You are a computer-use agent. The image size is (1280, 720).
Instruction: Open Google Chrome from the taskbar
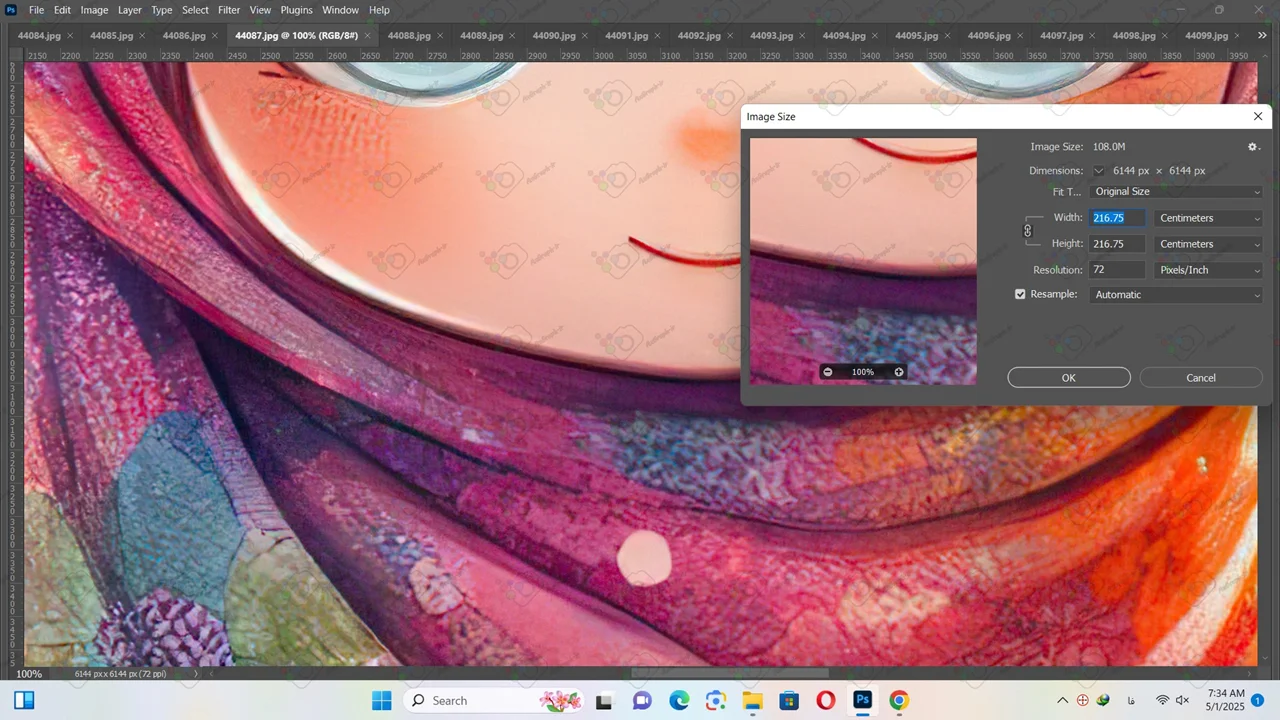(898, 700)
